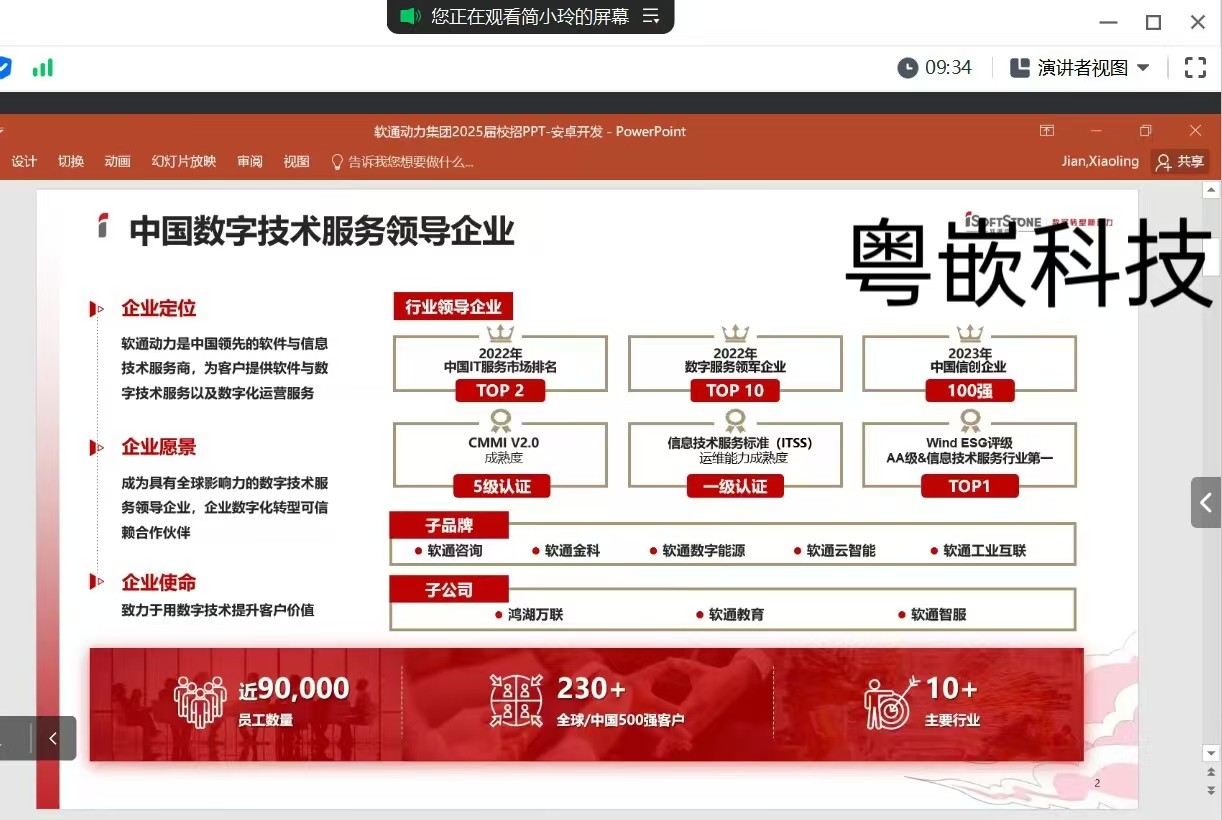Open the 幻灯片放映 ribbon tab

coord(184,162)
